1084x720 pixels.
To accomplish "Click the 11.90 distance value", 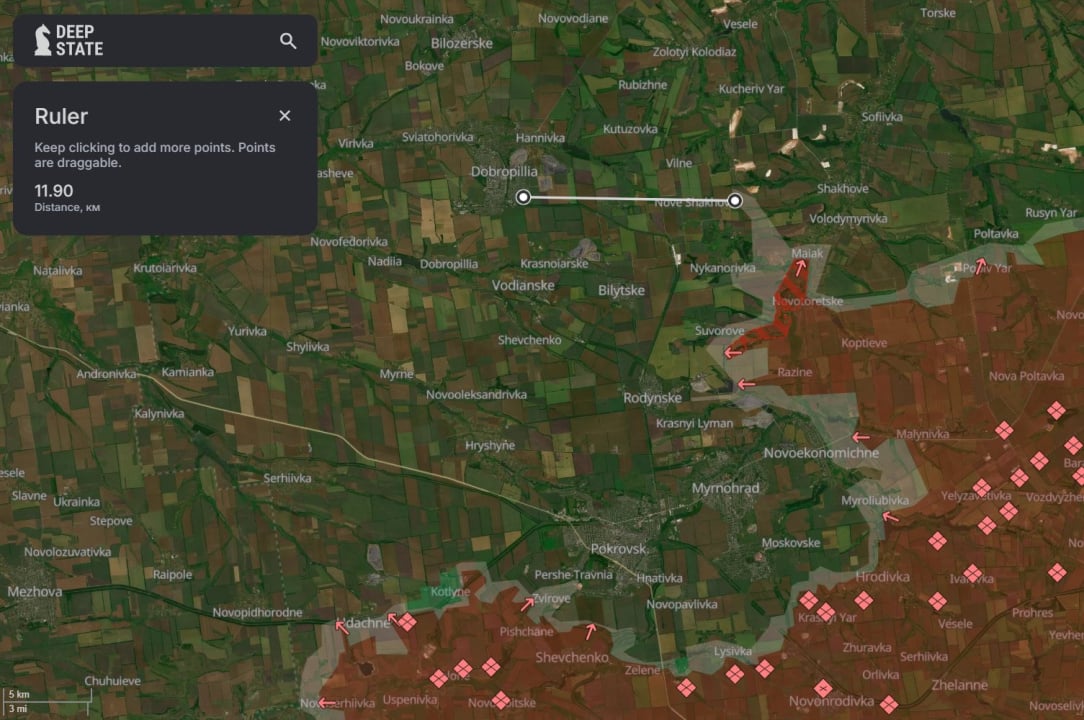I will pyautogui.click(x=54, y=191).
